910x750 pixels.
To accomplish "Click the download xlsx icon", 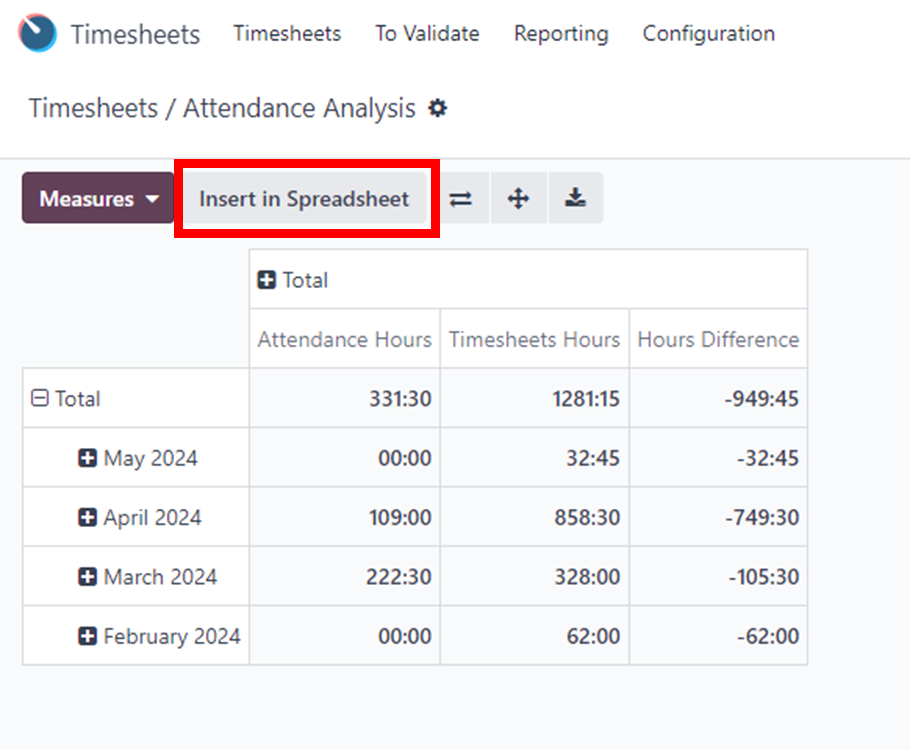I will click(575, 199).
